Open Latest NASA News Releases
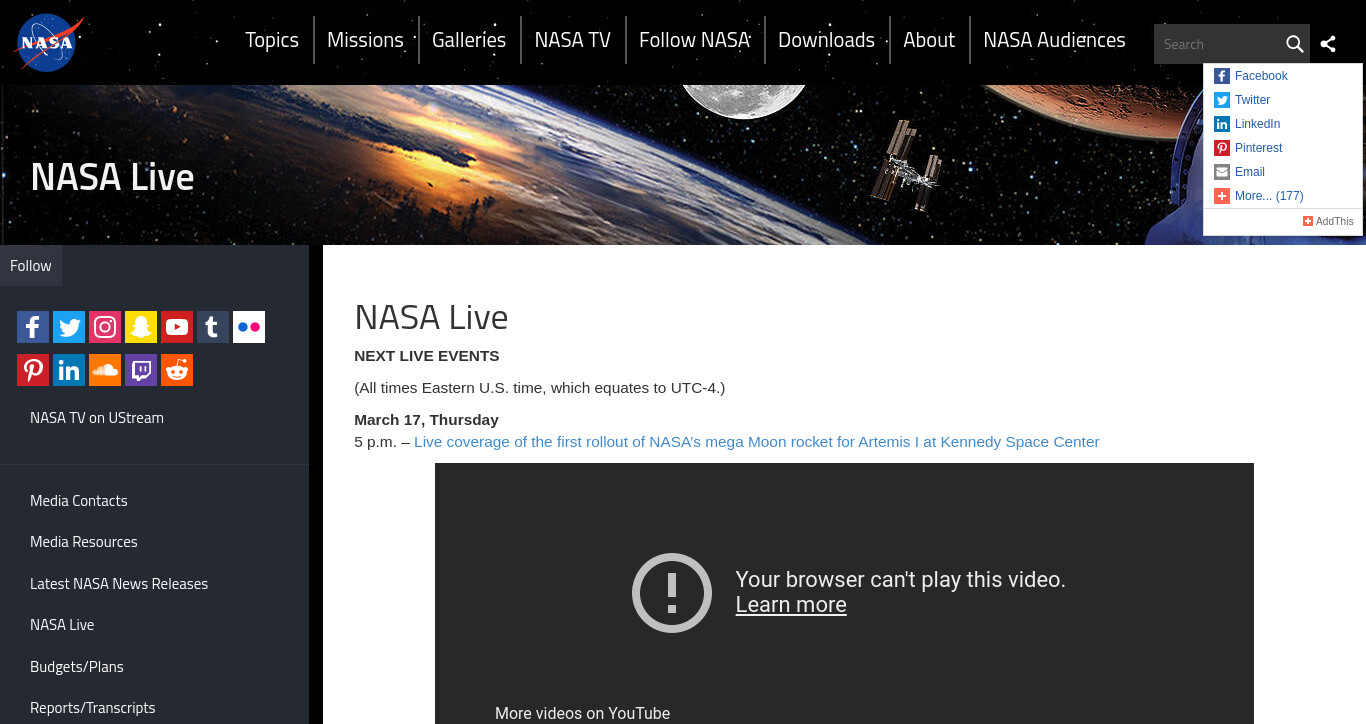 click(x=119, y=584)
